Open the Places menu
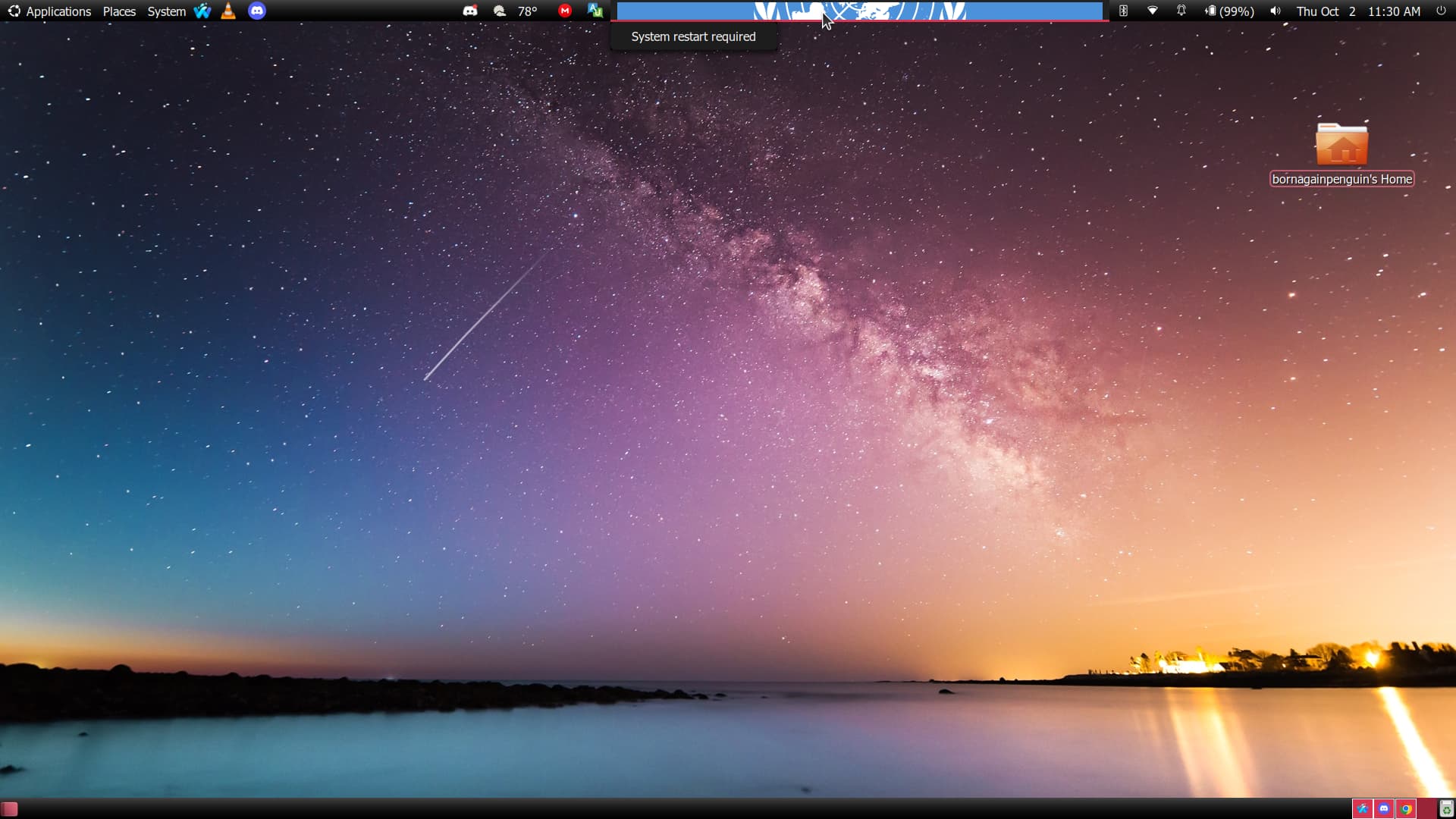The width and height of the screenshot is (1456, 819). [119, 11]
